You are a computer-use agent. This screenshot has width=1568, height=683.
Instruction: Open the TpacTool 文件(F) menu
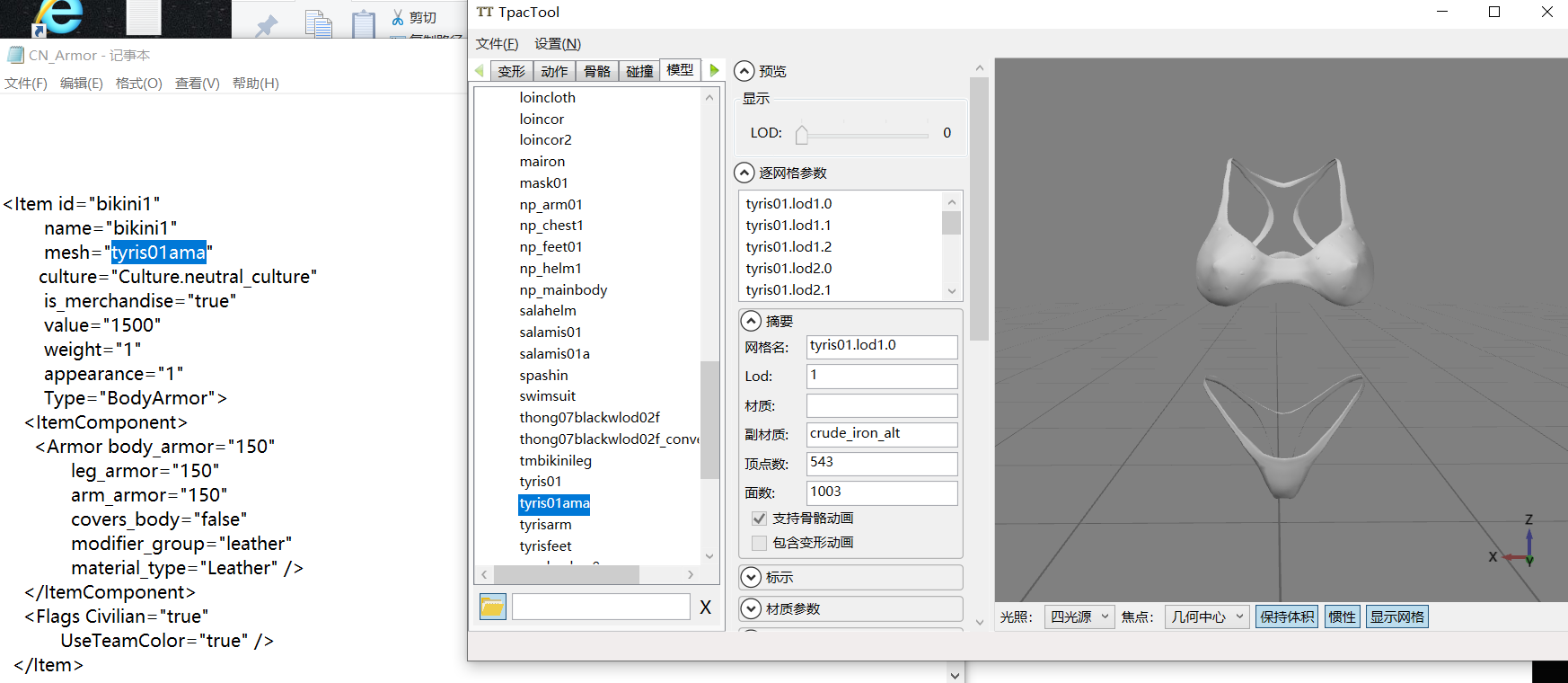[497, 44]
